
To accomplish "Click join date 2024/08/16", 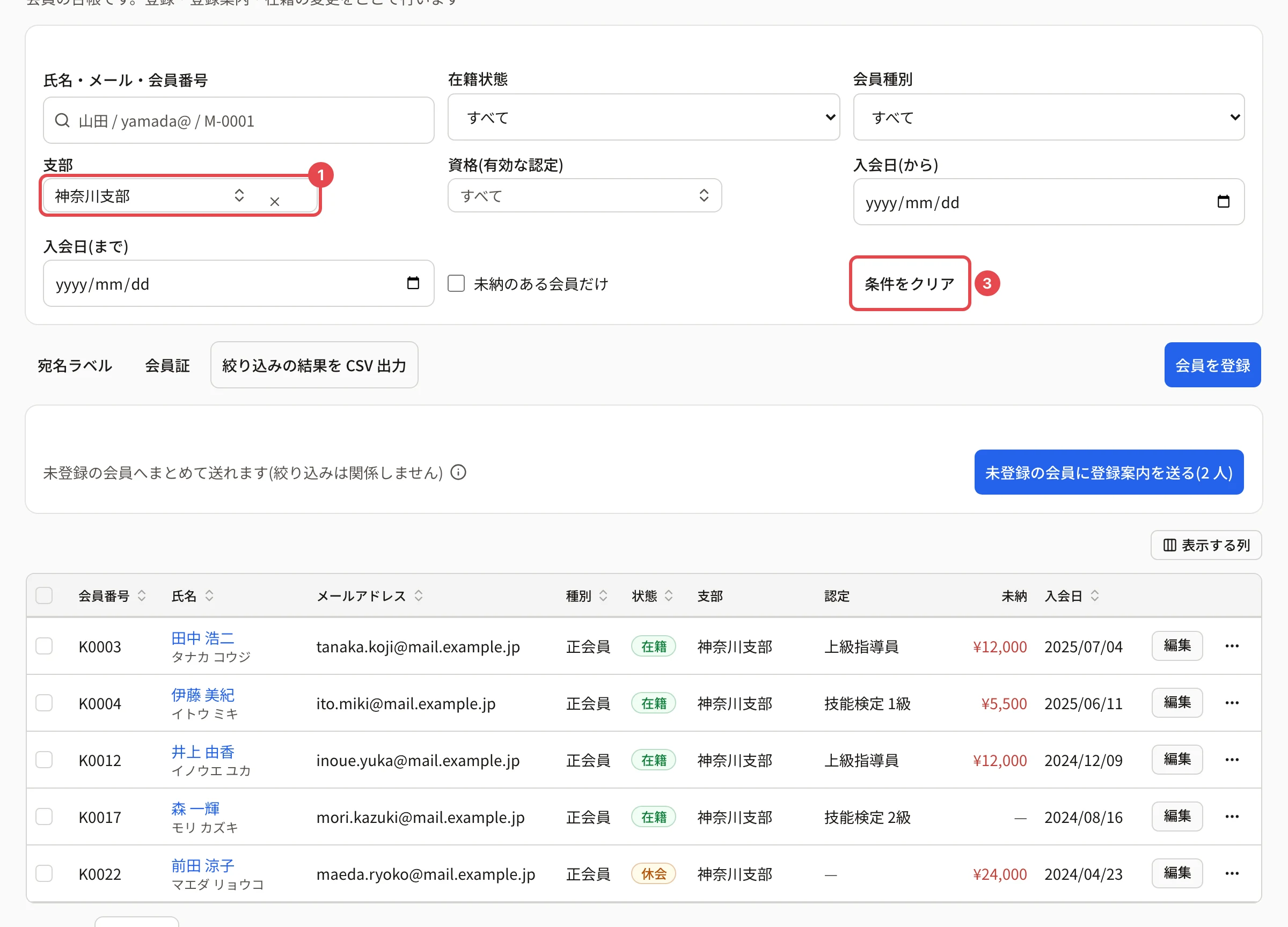I will (x=1083, y=817).
